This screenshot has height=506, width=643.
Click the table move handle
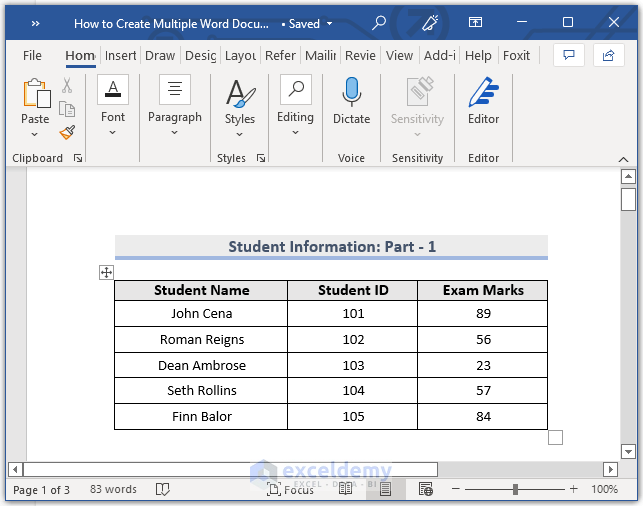[106, 272]
